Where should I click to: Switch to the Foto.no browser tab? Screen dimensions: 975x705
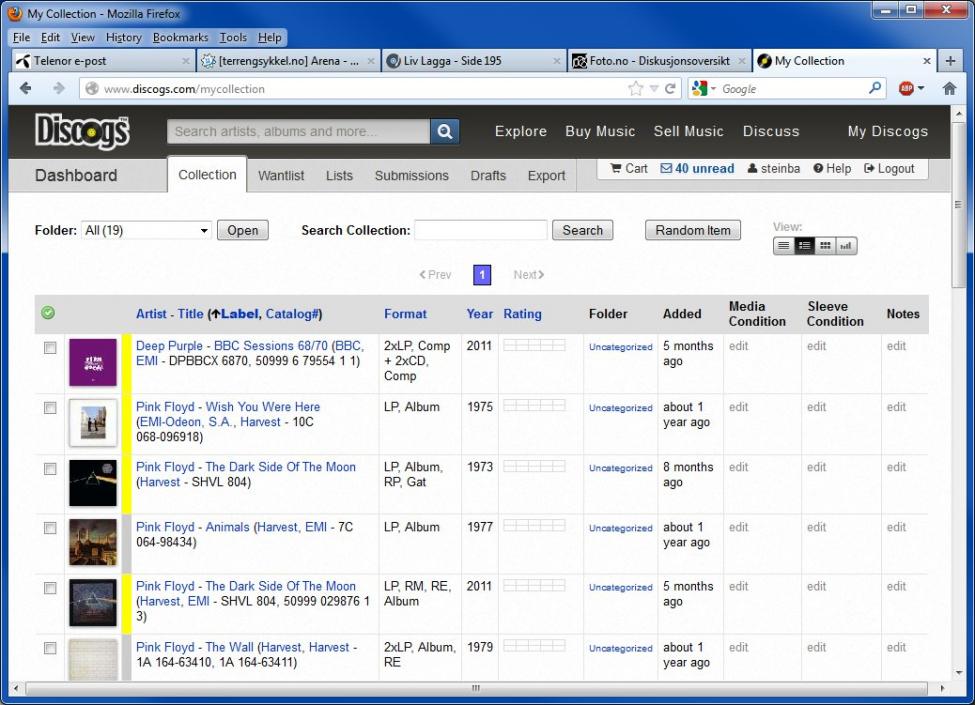point(659,61)
